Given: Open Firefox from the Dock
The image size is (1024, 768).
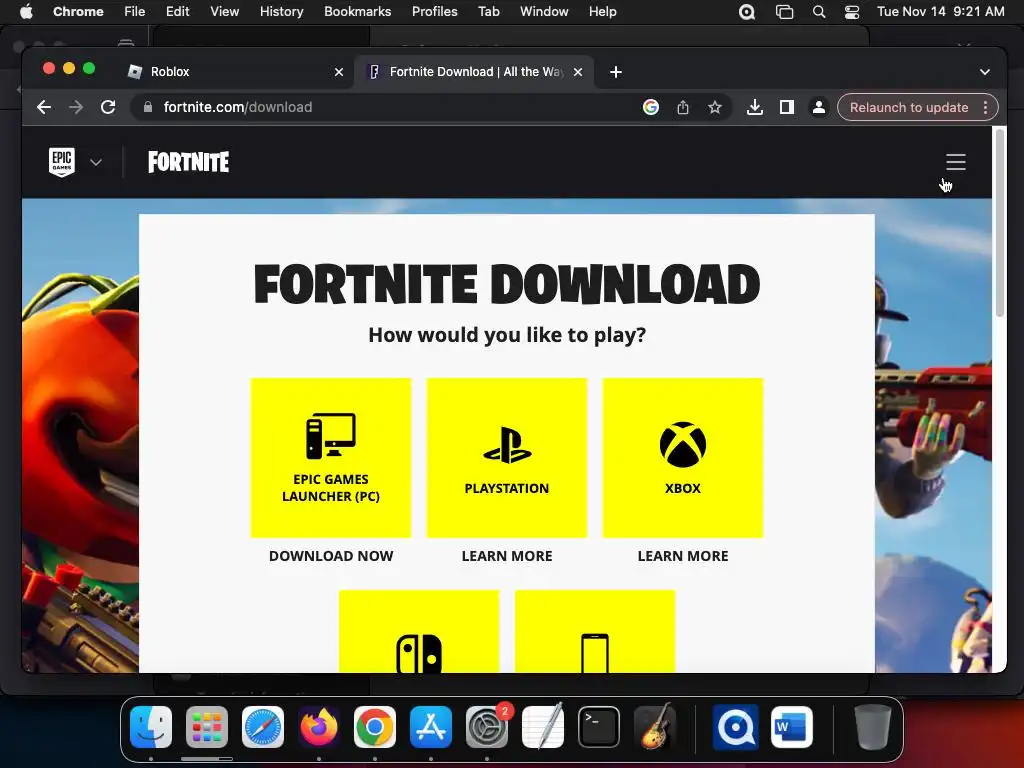Looking at the screenshot, I should [319, 727].
